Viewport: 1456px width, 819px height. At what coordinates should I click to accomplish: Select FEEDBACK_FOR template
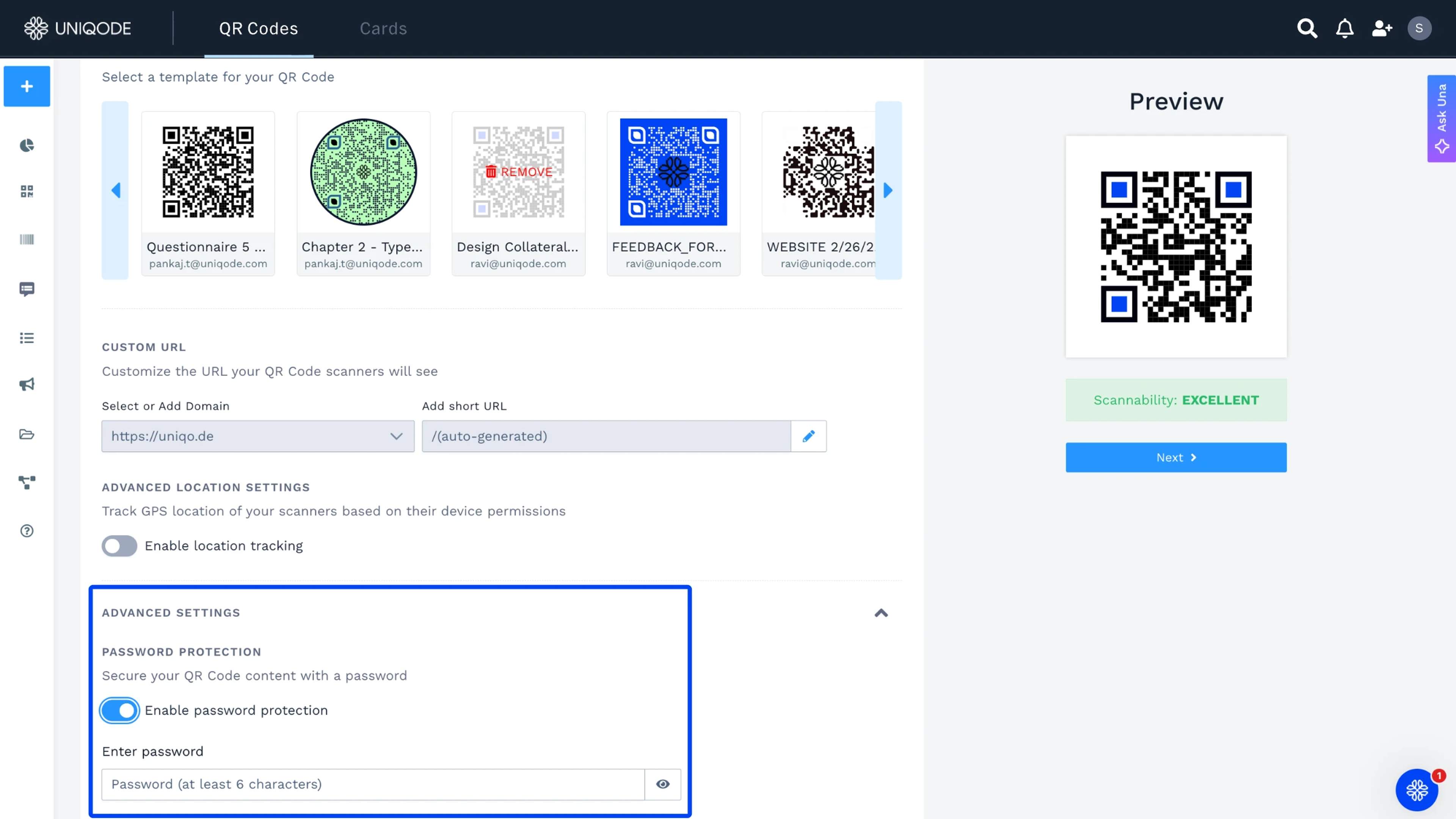674,193
